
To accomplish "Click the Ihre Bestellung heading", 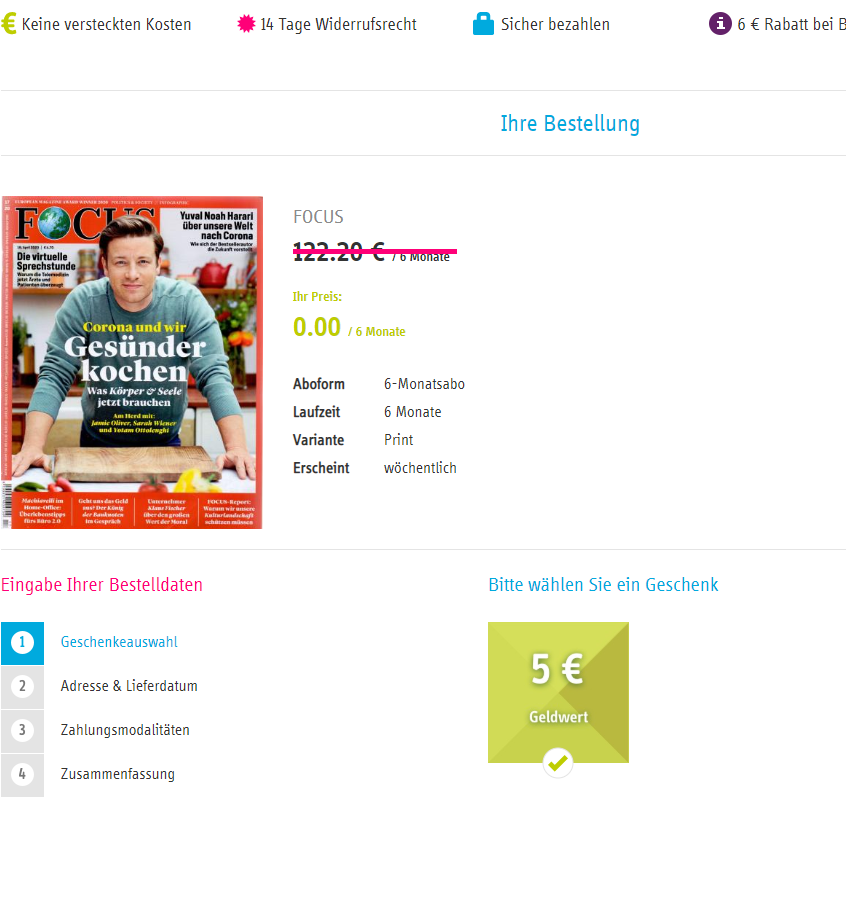I will coord(570,124).
